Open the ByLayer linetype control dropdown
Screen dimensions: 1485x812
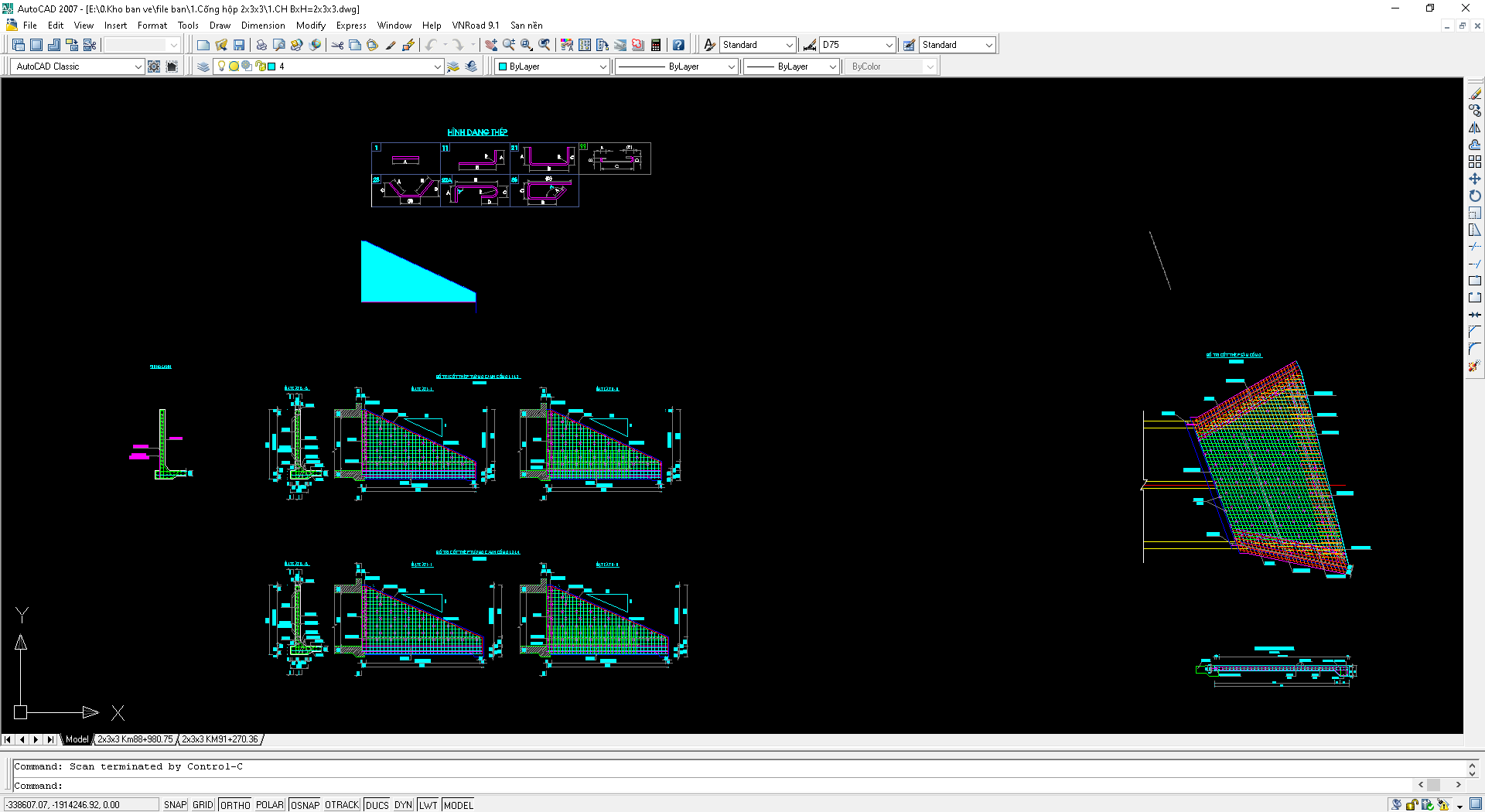pos(677,67)
